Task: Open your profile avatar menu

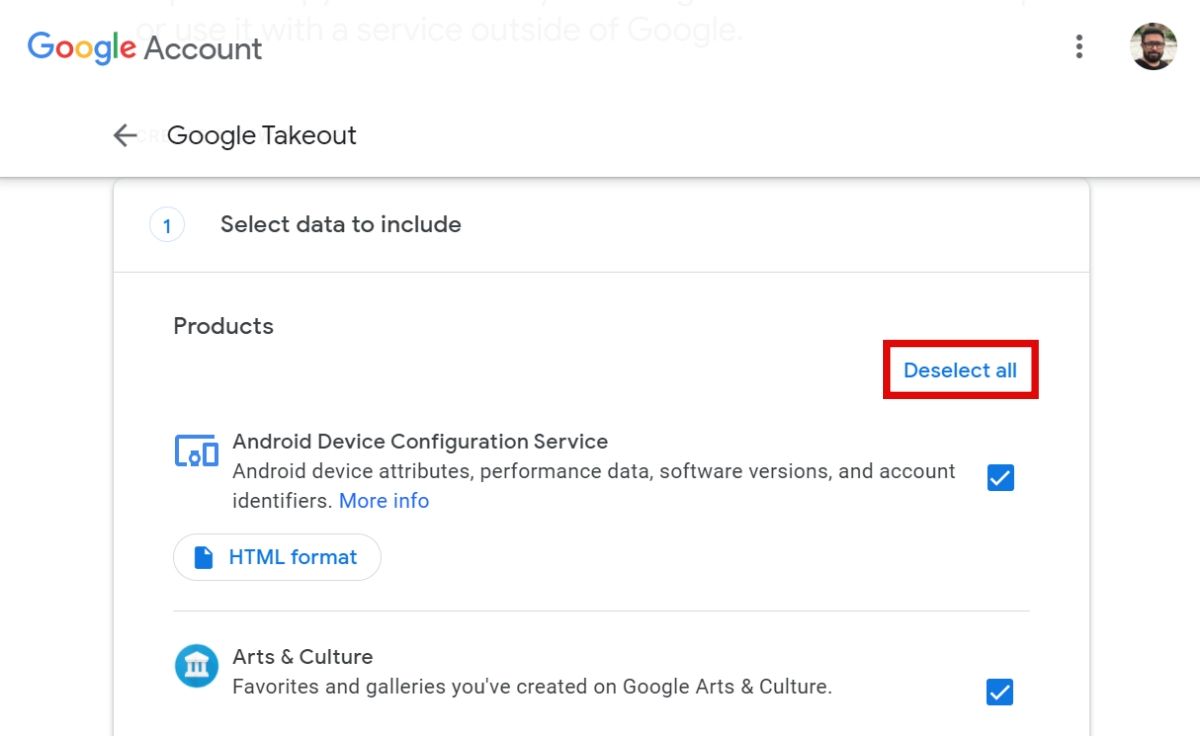Action: [x=1153, y=47]
